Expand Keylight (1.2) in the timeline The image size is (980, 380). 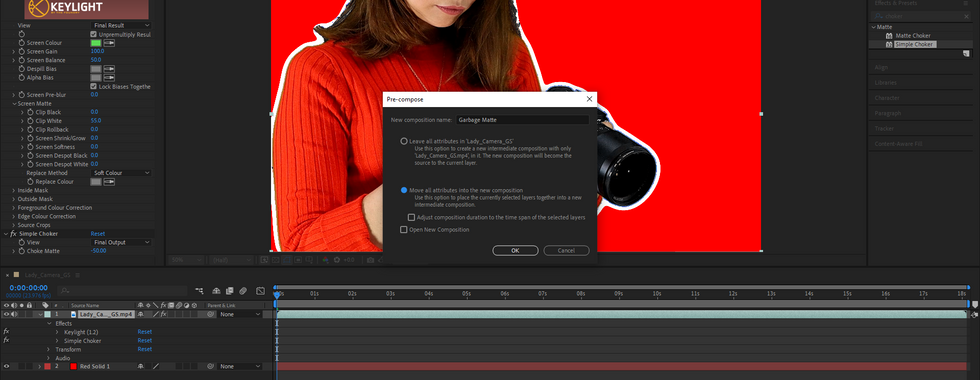click(57, 332)
